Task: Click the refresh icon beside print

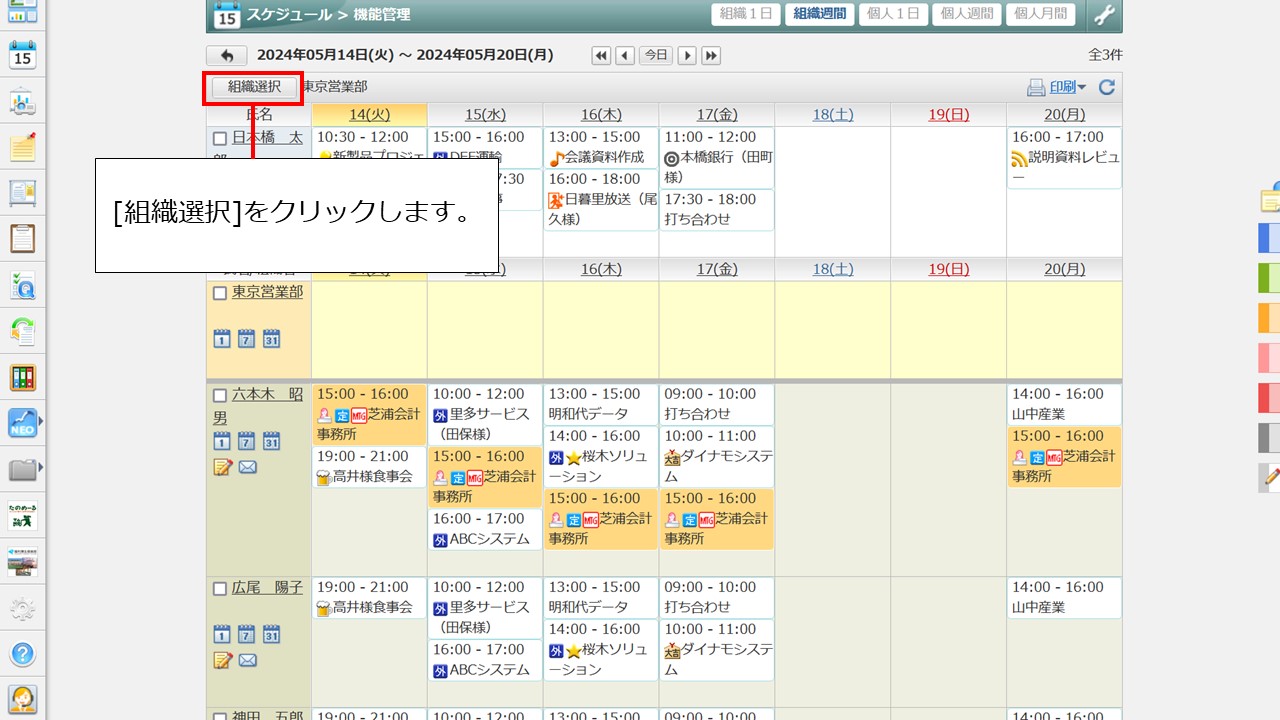Action: click(x=1106, y=87)
